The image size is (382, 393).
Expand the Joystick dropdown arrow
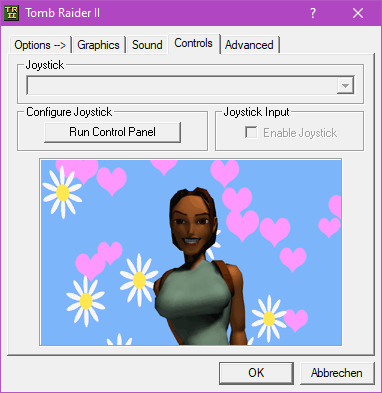click(x=345, y=86)
